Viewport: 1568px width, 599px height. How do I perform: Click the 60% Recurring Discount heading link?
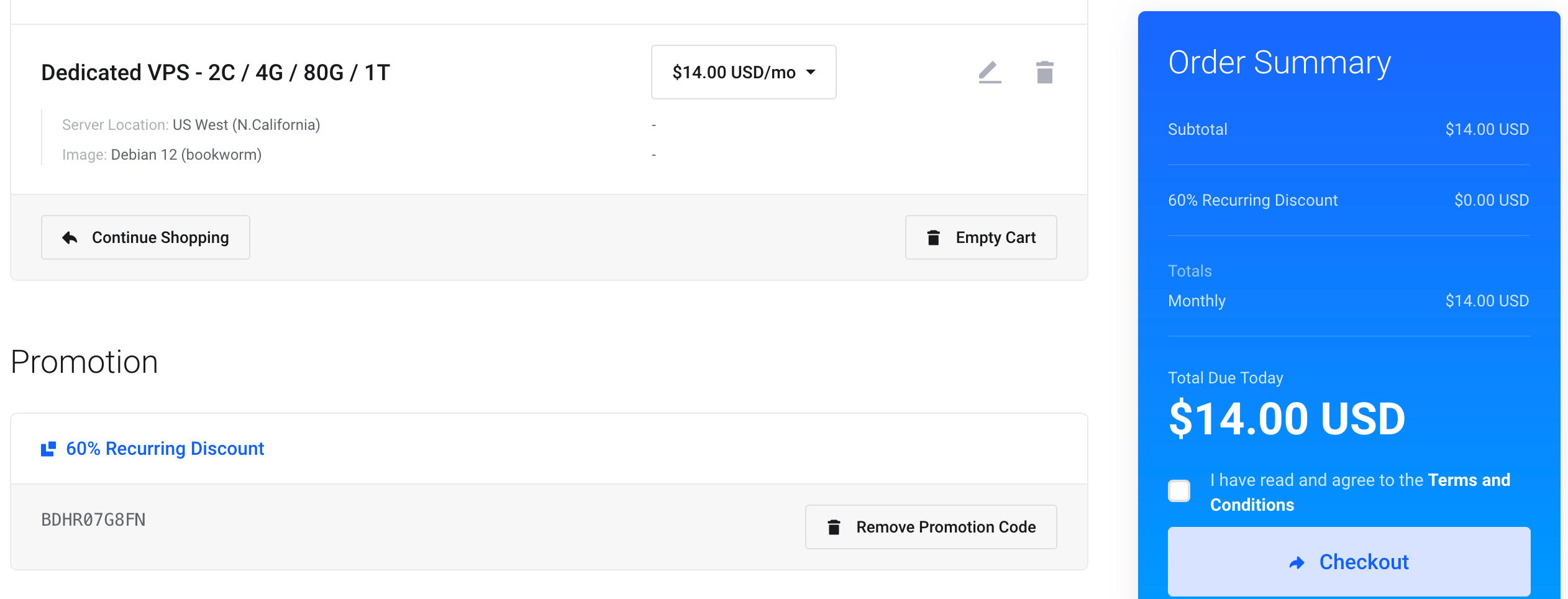[x=165, y=449]
